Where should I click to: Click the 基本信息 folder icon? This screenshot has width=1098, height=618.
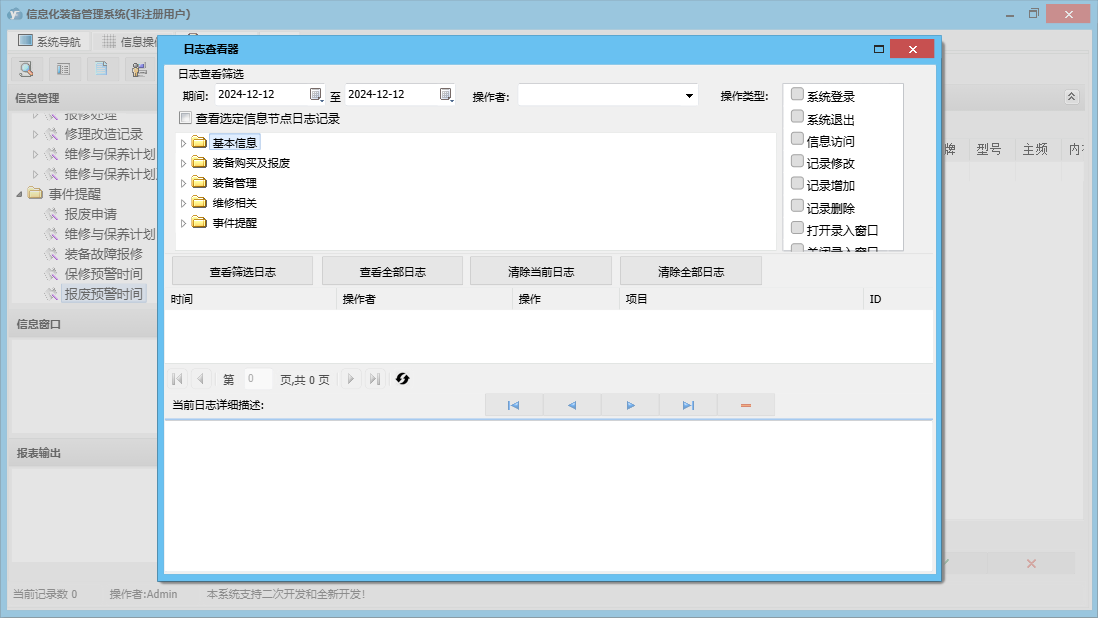(x=200, y=143)
